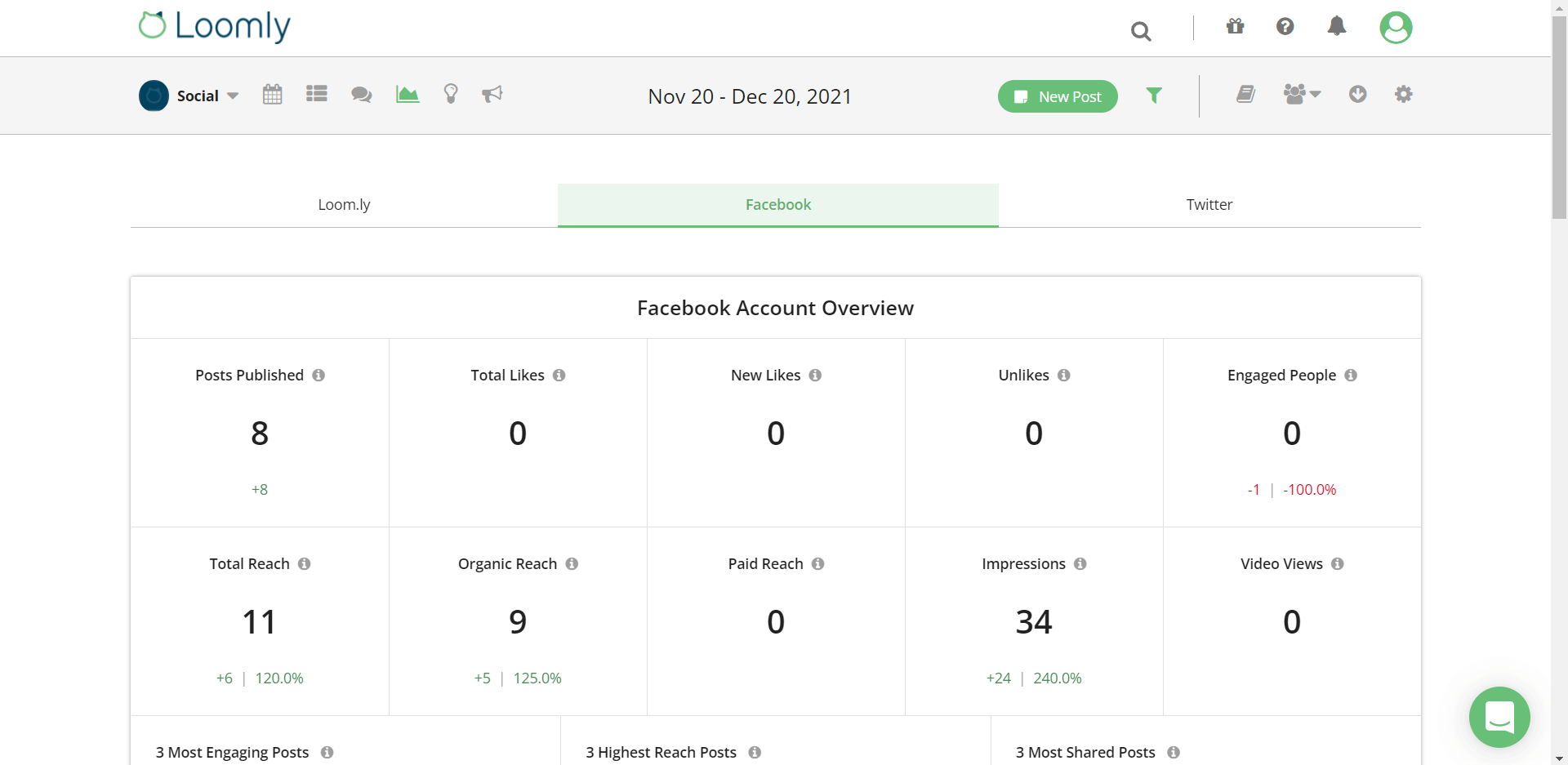Open the calendar settings gear icon
The width and height of the screenshot is (1568, 765).
pyautogui.click(x=1403, y=94)
